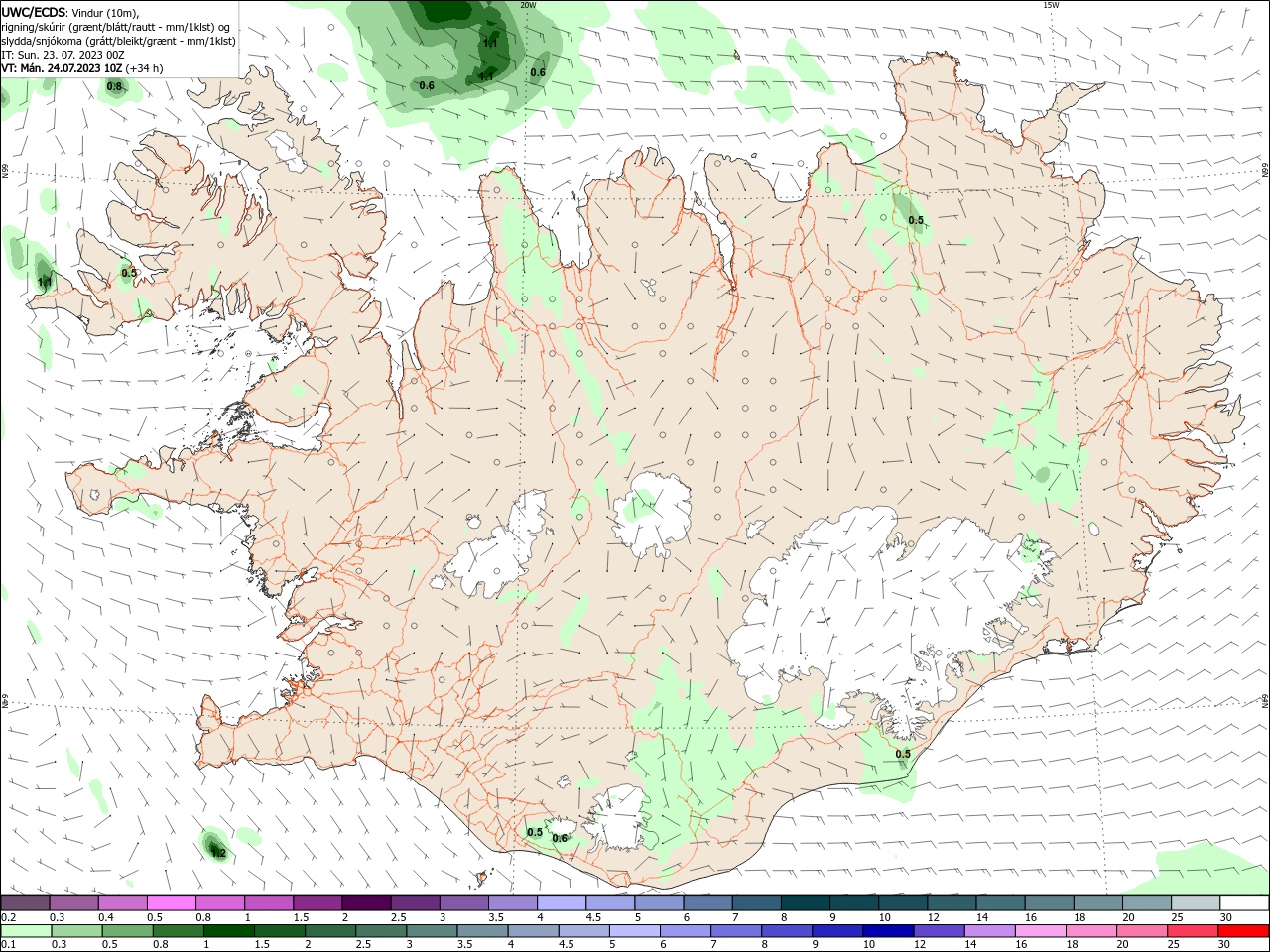Select the mauve 0.3 snow swatch
Viewport: 1270px width, 952px height.
click(73, 903)
